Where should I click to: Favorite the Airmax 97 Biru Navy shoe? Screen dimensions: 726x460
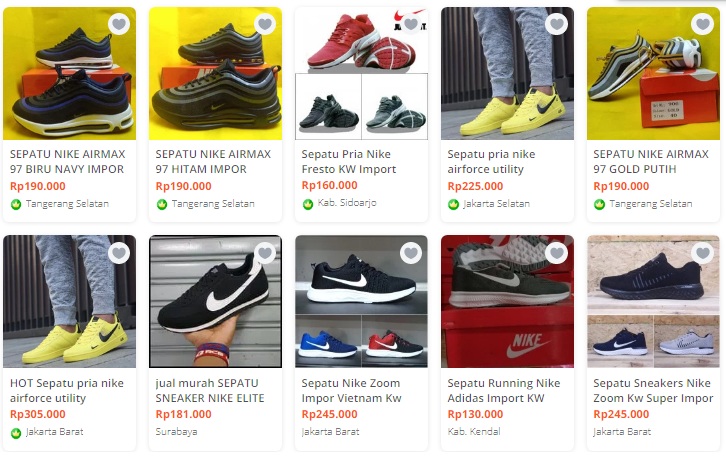pos(119,24)
